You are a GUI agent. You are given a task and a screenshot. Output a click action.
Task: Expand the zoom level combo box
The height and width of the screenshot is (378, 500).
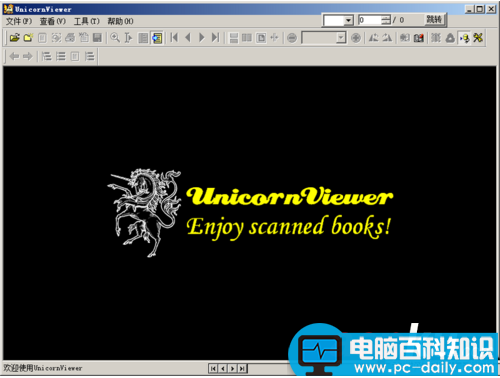[341, 38]
